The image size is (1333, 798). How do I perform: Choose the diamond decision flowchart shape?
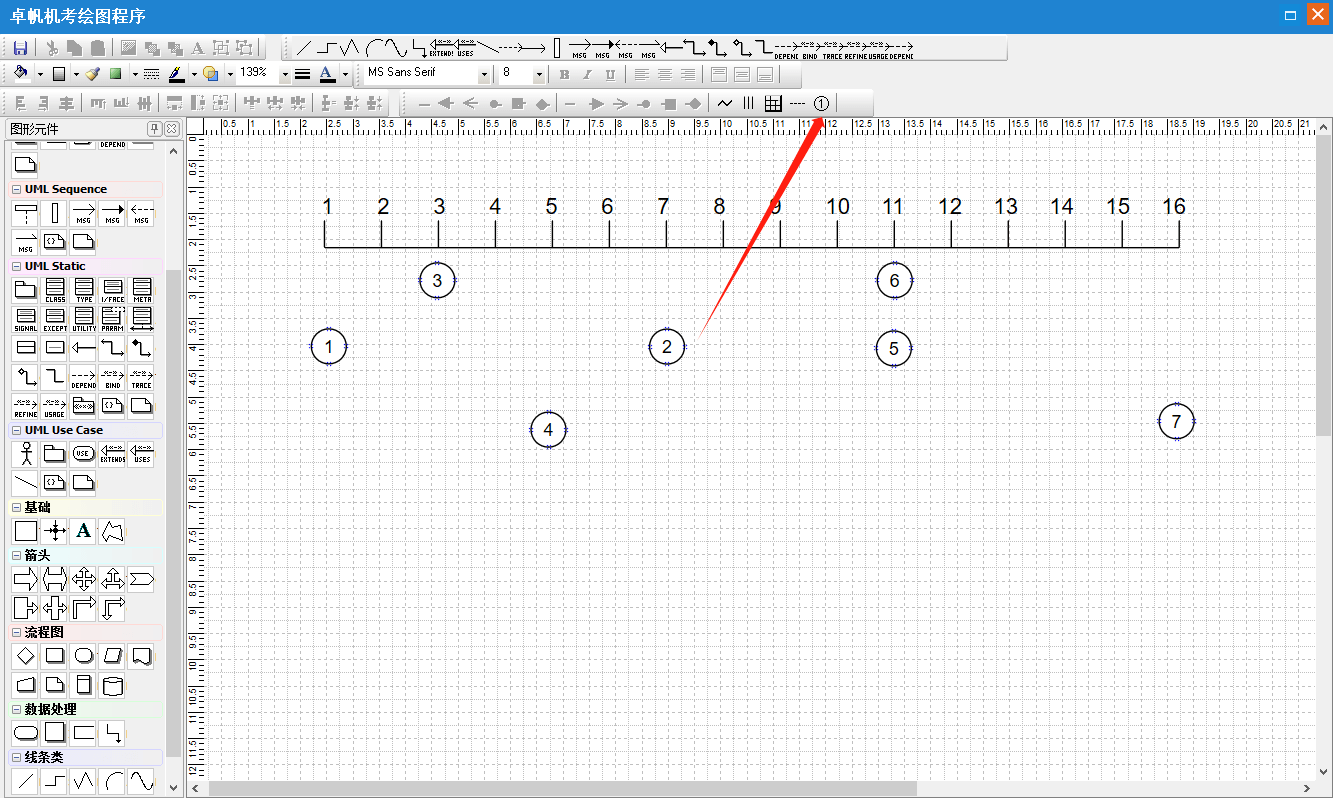(26, 656)
